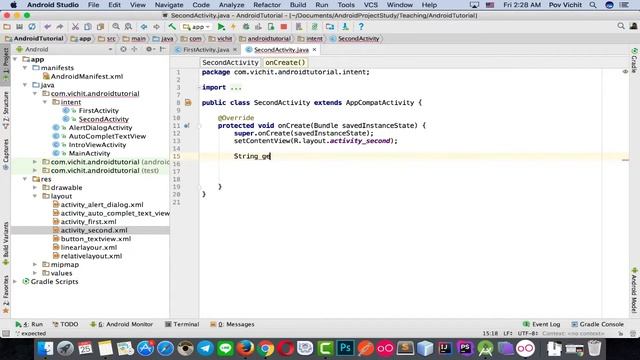The width and height of the screenshot is (640, 360).
Task: Click the Redo arrow icon
Action: (x=60, y=27)
